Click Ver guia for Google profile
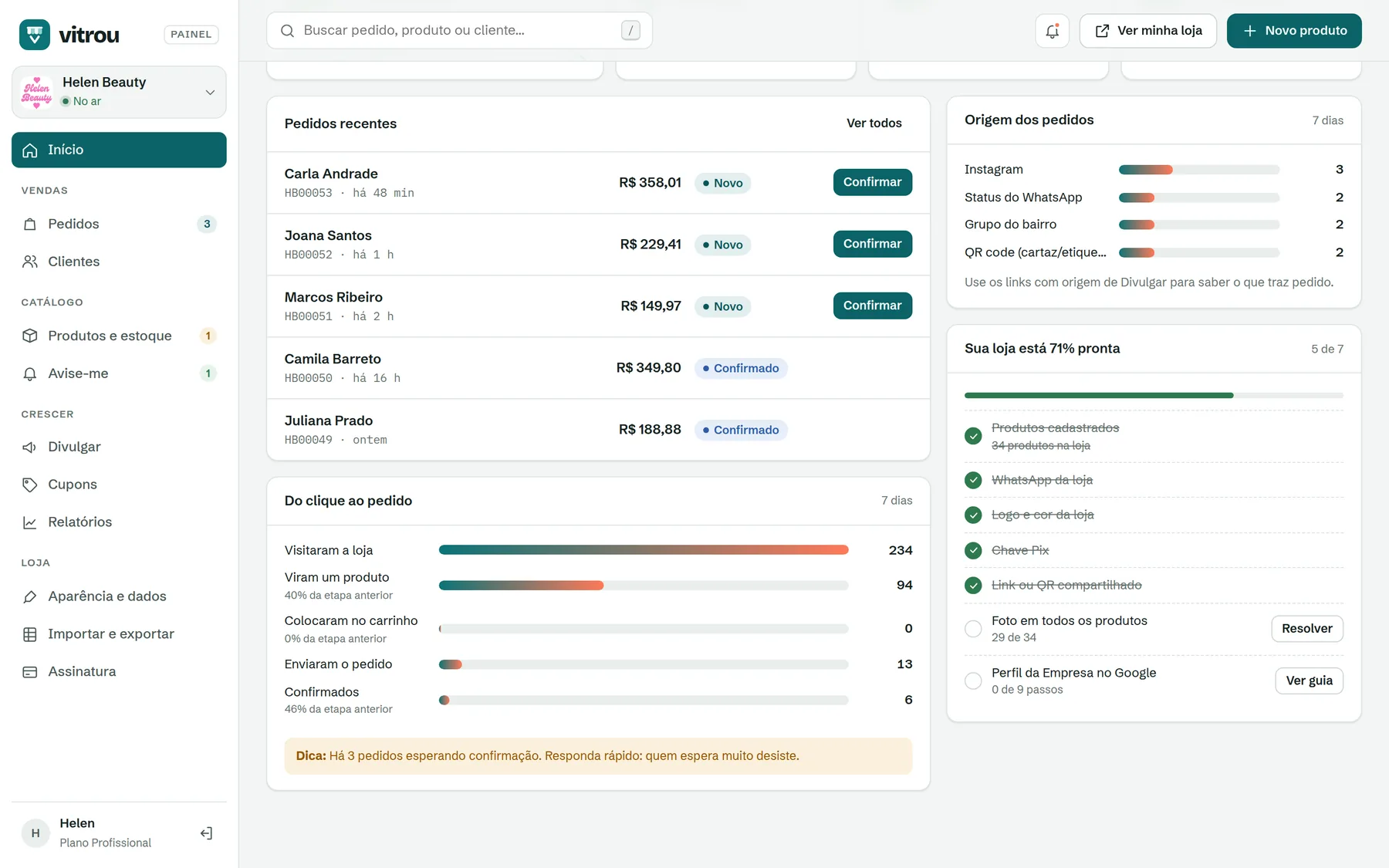 1310,681
